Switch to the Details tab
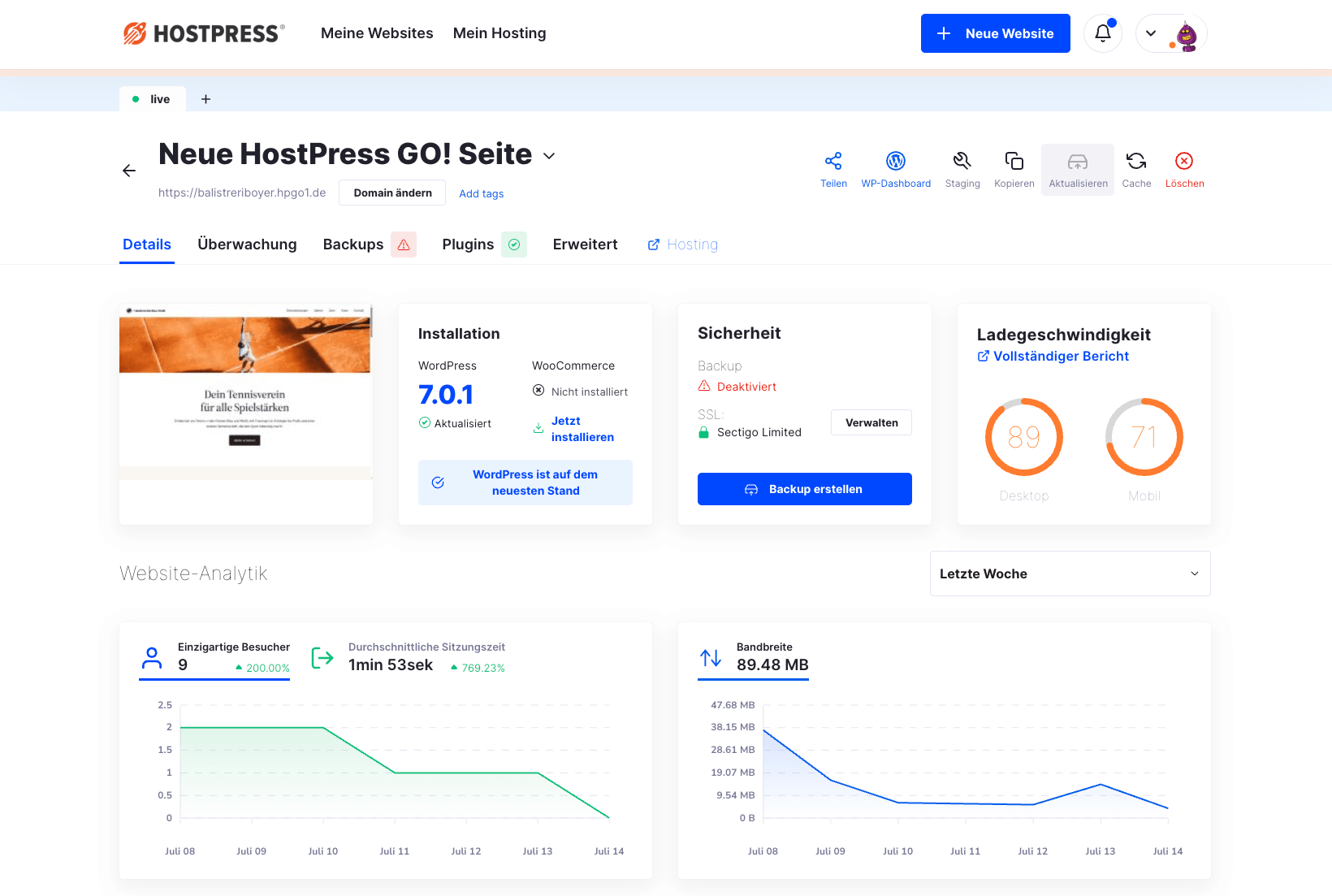 (x=147, y=245)
